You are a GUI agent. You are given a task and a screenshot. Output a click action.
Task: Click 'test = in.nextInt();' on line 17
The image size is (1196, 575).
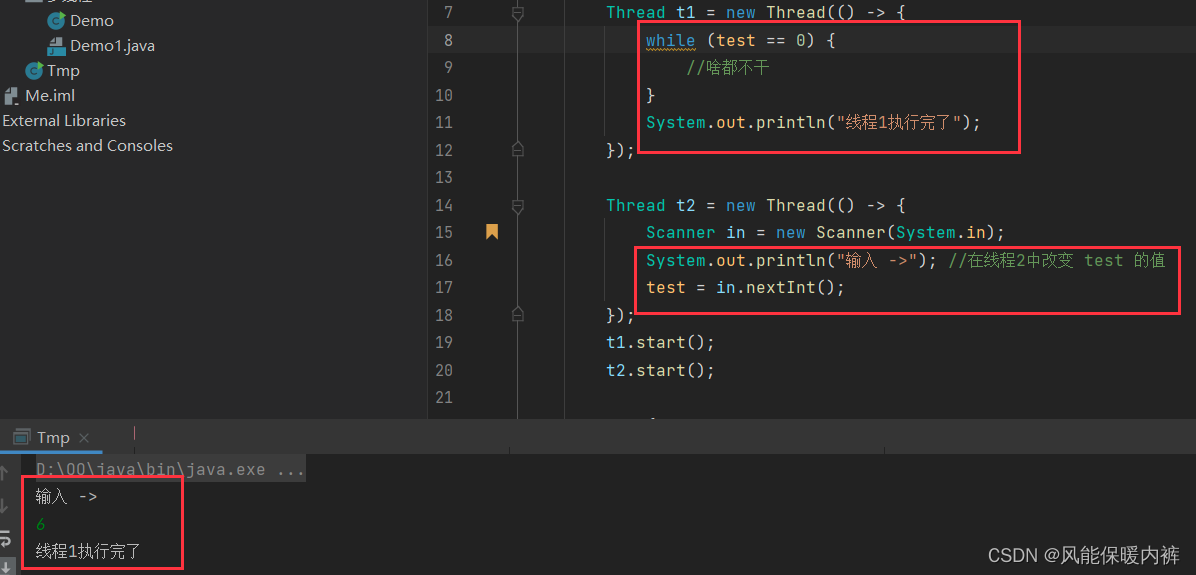coord(745,288)
